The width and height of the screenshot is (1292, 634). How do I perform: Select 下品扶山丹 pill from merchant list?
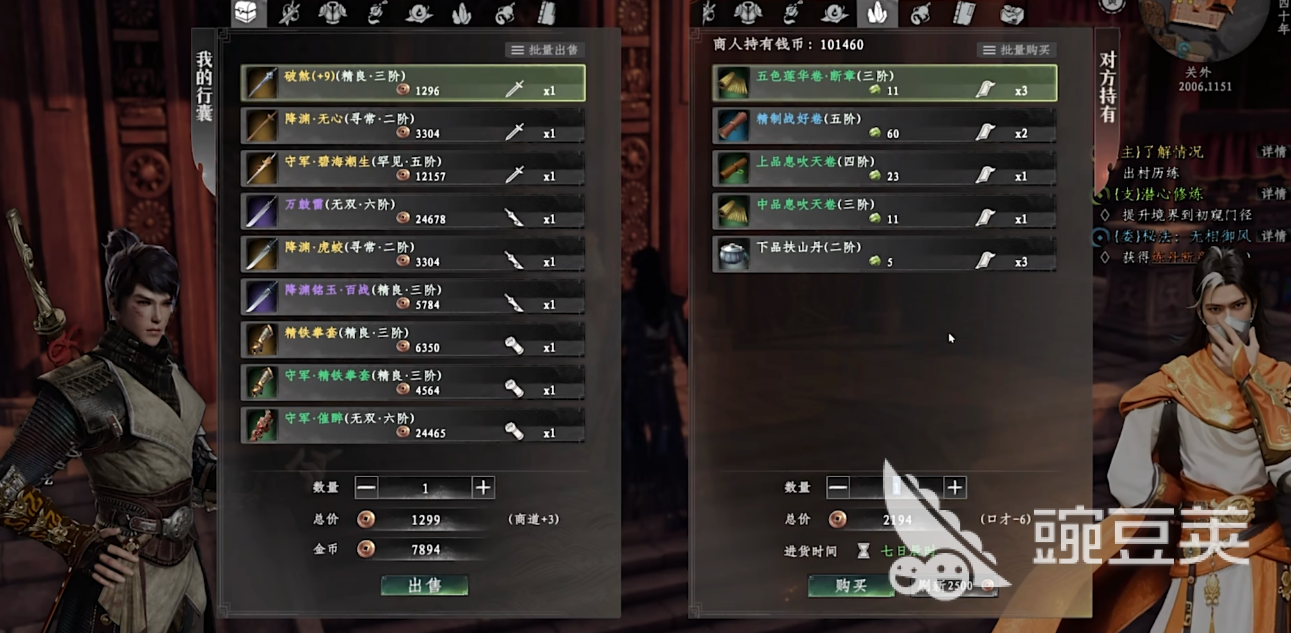[x=885, y=254]
